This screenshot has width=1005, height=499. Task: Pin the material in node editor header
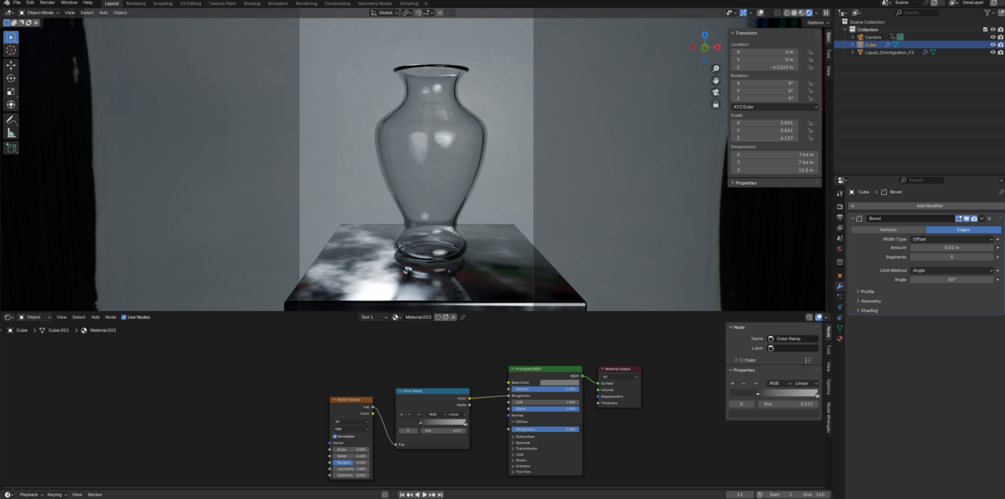462,317
